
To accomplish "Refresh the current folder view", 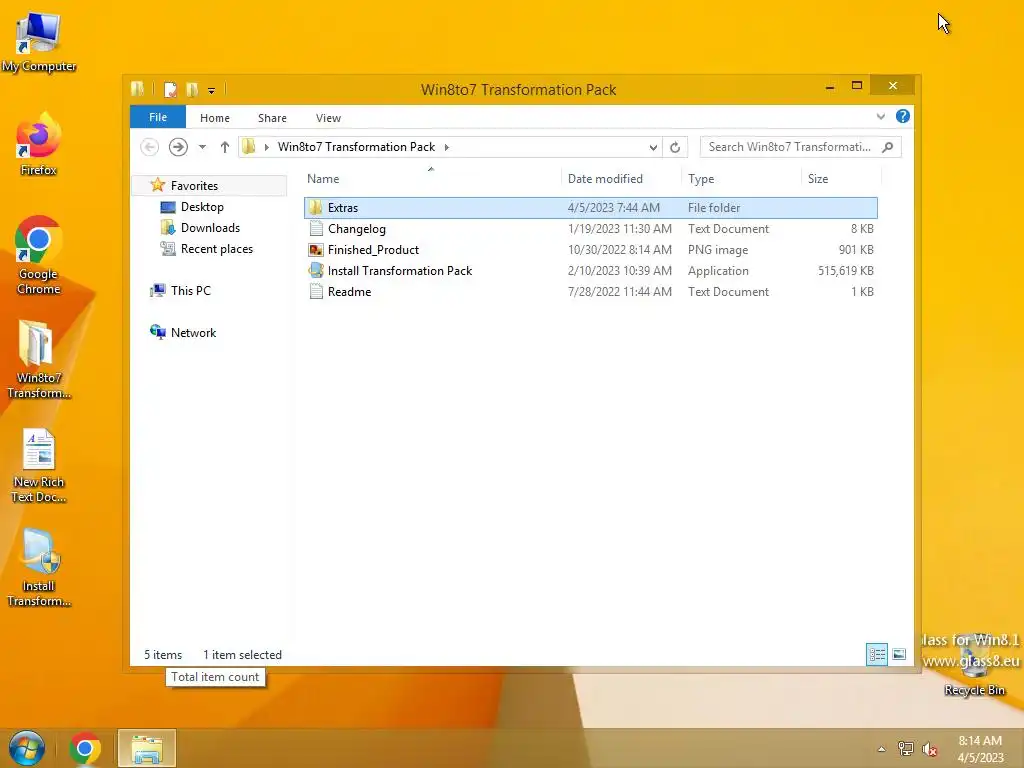I will pos(675,148).
